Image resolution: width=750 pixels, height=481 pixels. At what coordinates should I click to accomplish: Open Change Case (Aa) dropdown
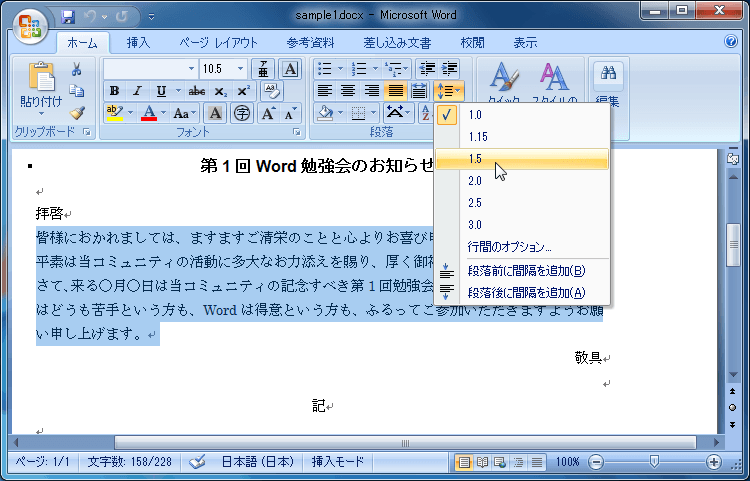pos(185,113)
